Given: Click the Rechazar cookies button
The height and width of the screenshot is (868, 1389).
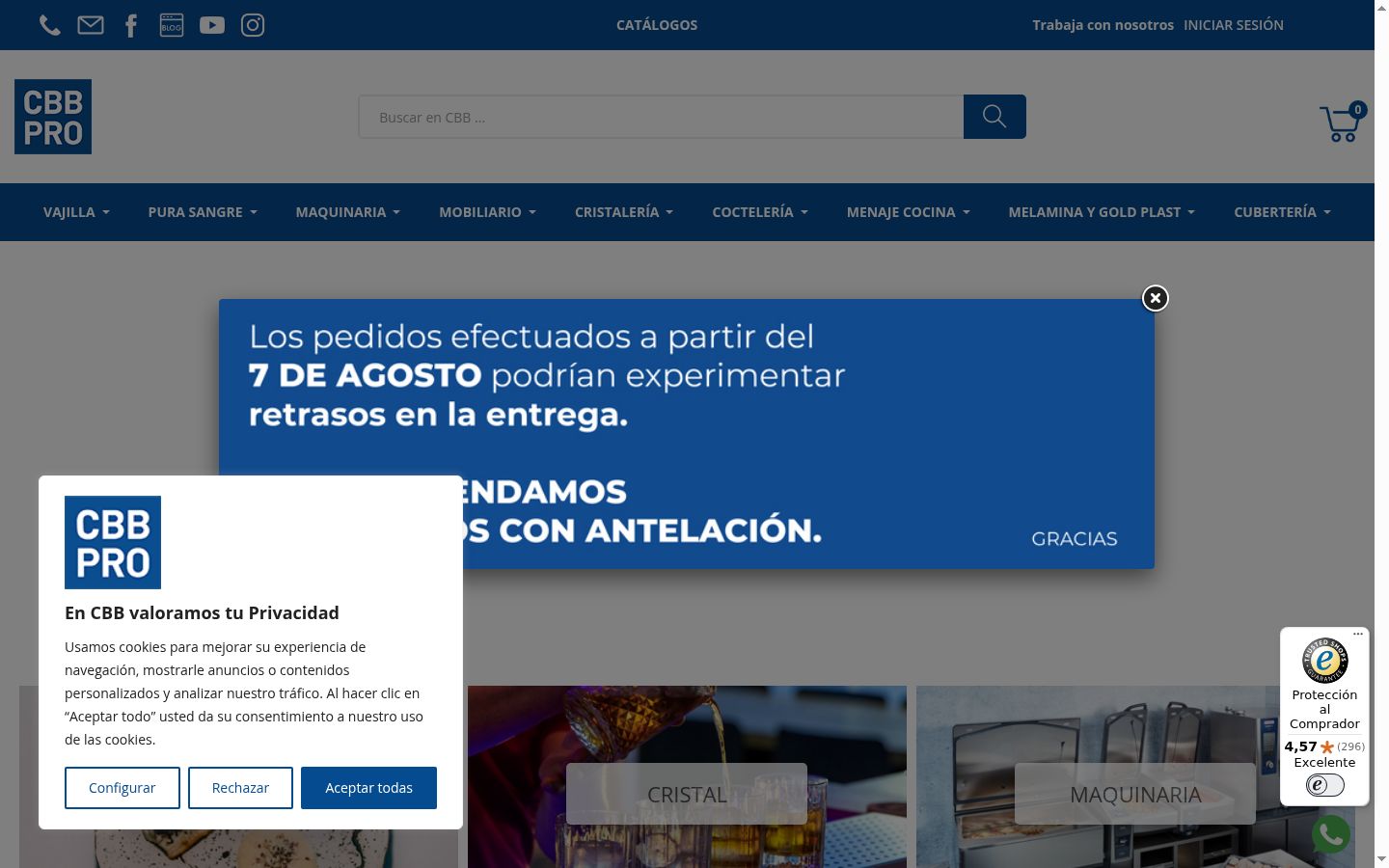Looking at the screenshot, I should point(240,788).
